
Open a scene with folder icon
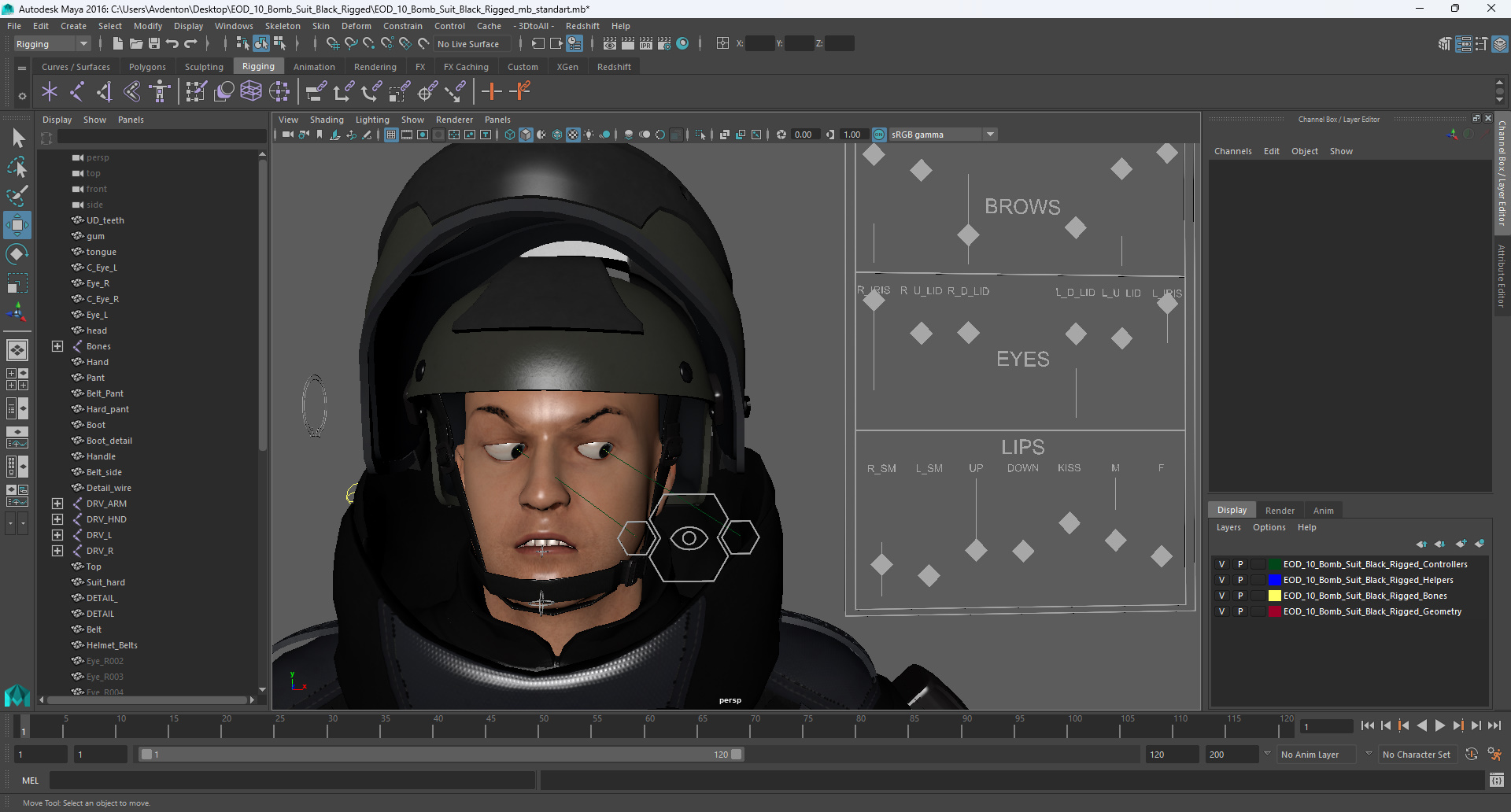pyautogui.click(x=135, y=44)
